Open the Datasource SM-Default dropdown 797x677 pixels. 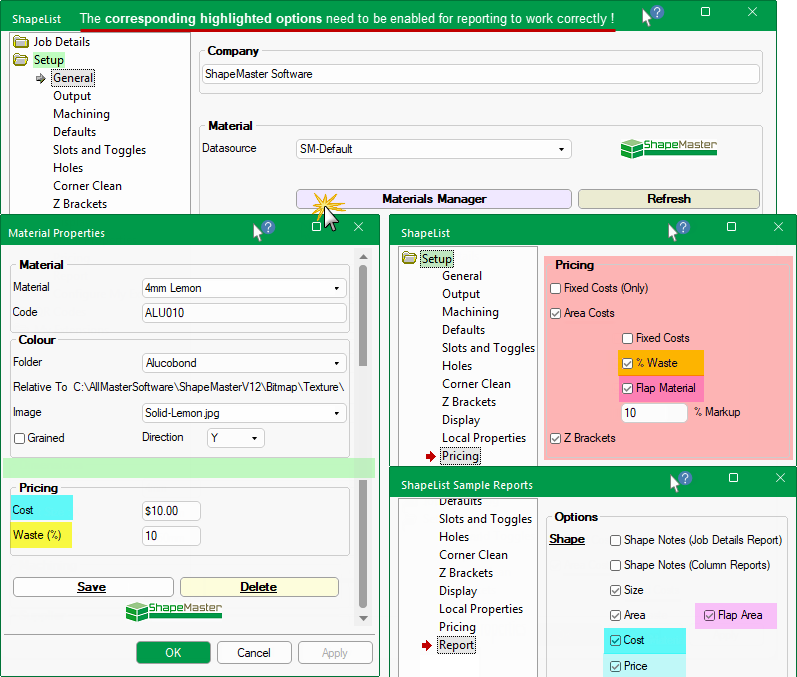(434, 149)
